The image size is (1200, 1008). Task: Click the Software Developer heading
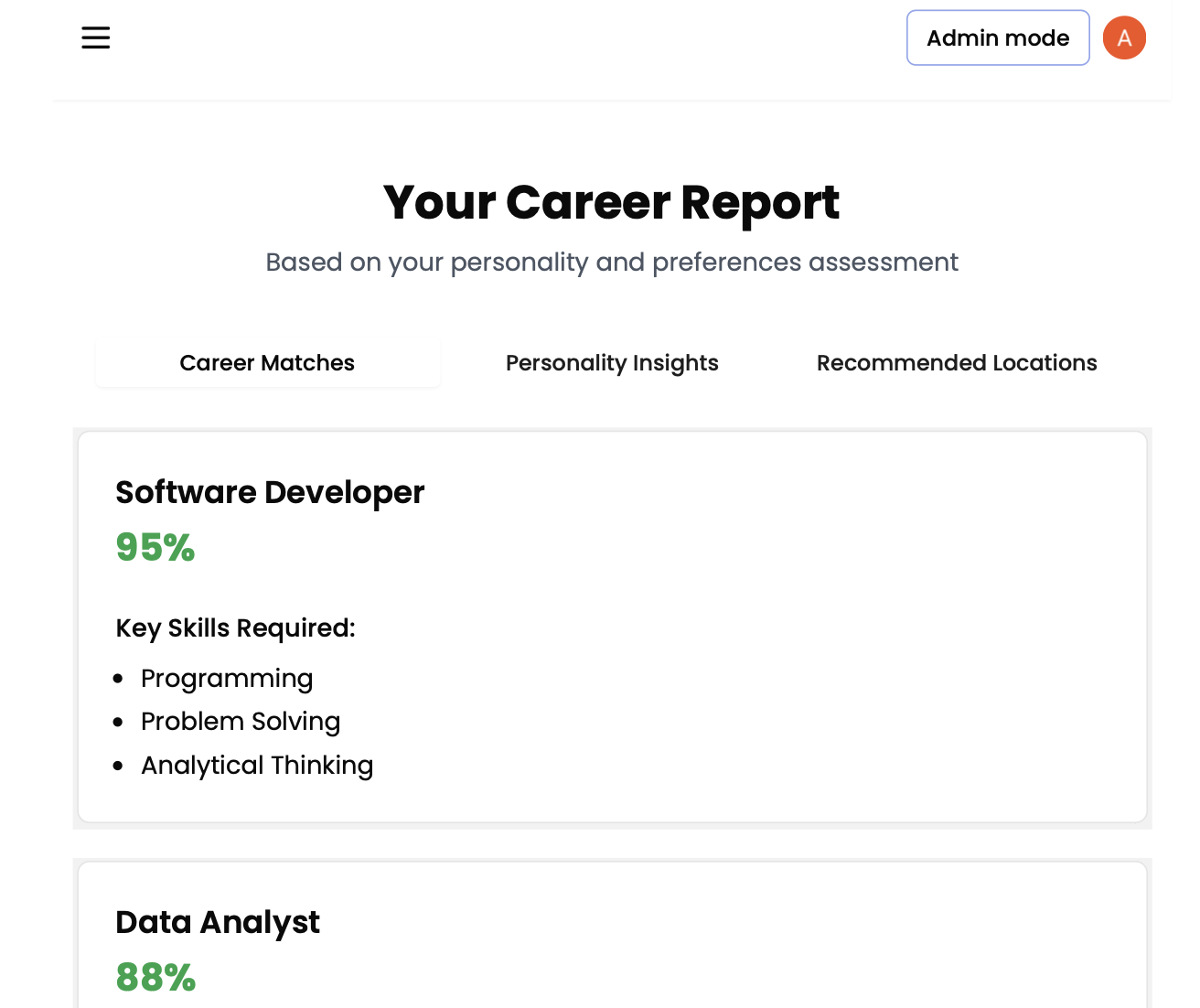pyautogui.click(x=269, y=492)
